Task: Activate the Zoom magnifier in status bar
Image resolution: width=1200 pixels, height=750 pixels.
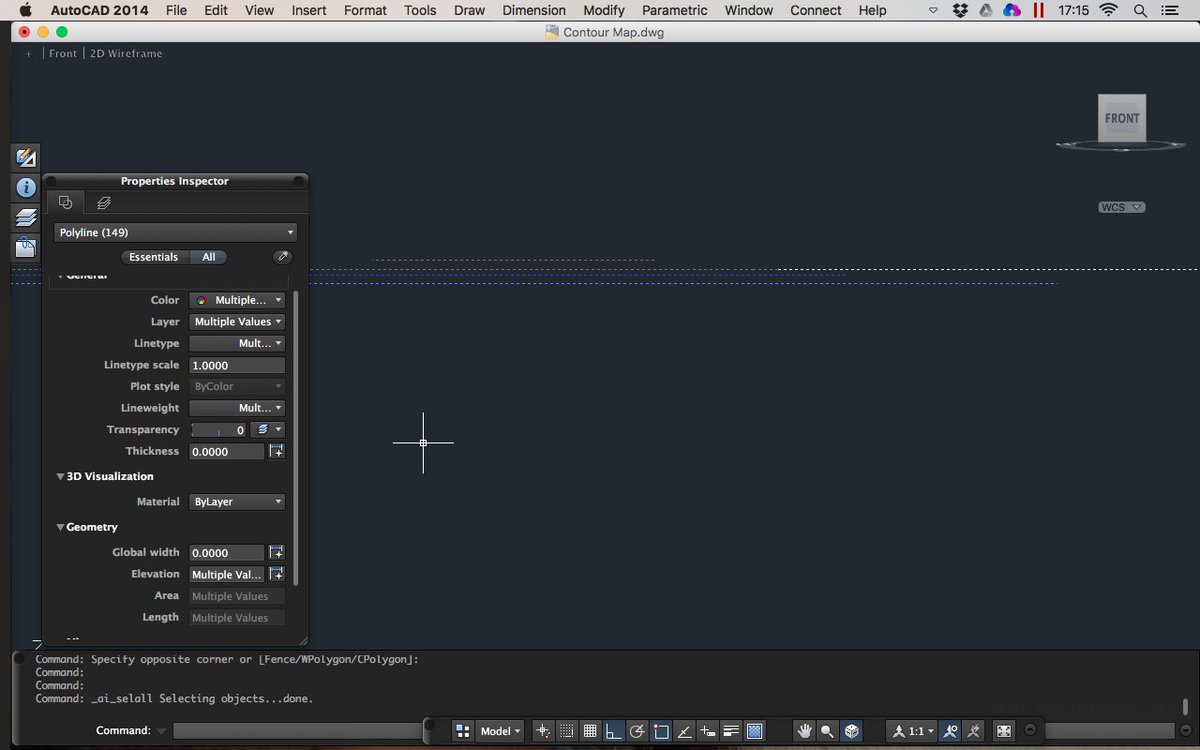Action: point(827,731)
